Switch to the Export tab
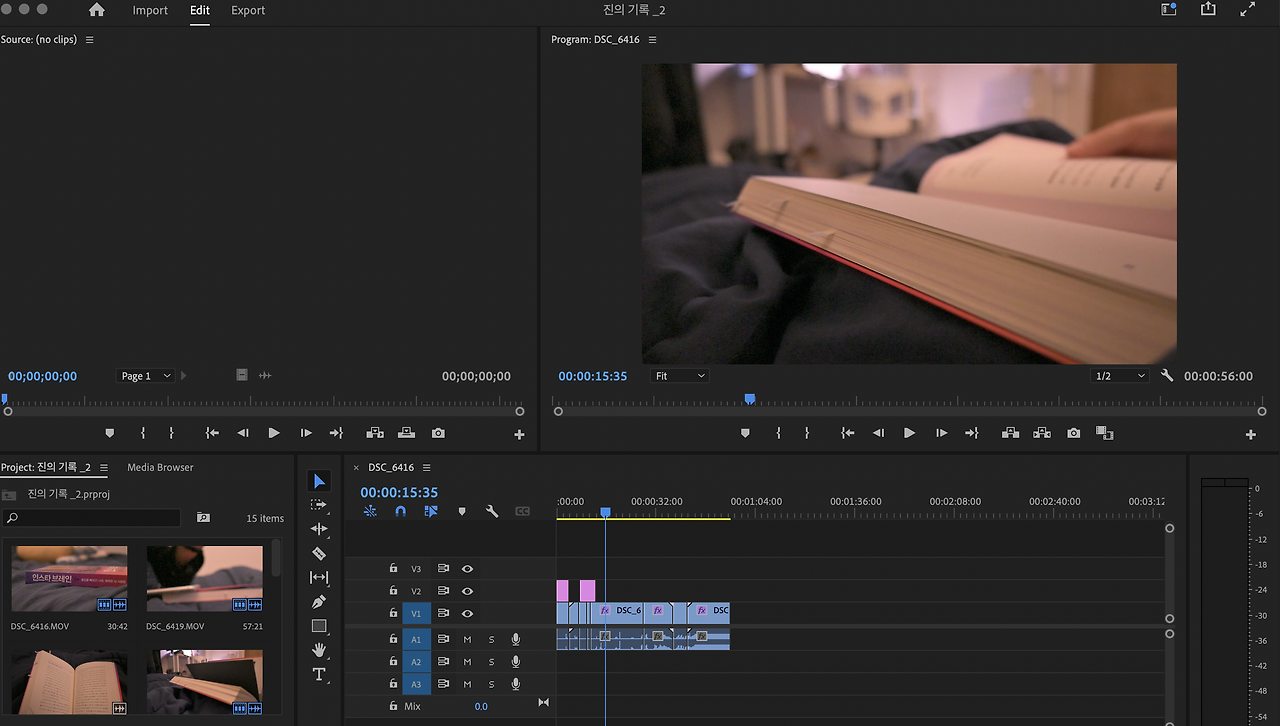This screenshot has width=1280, height=726. (248, 10)
